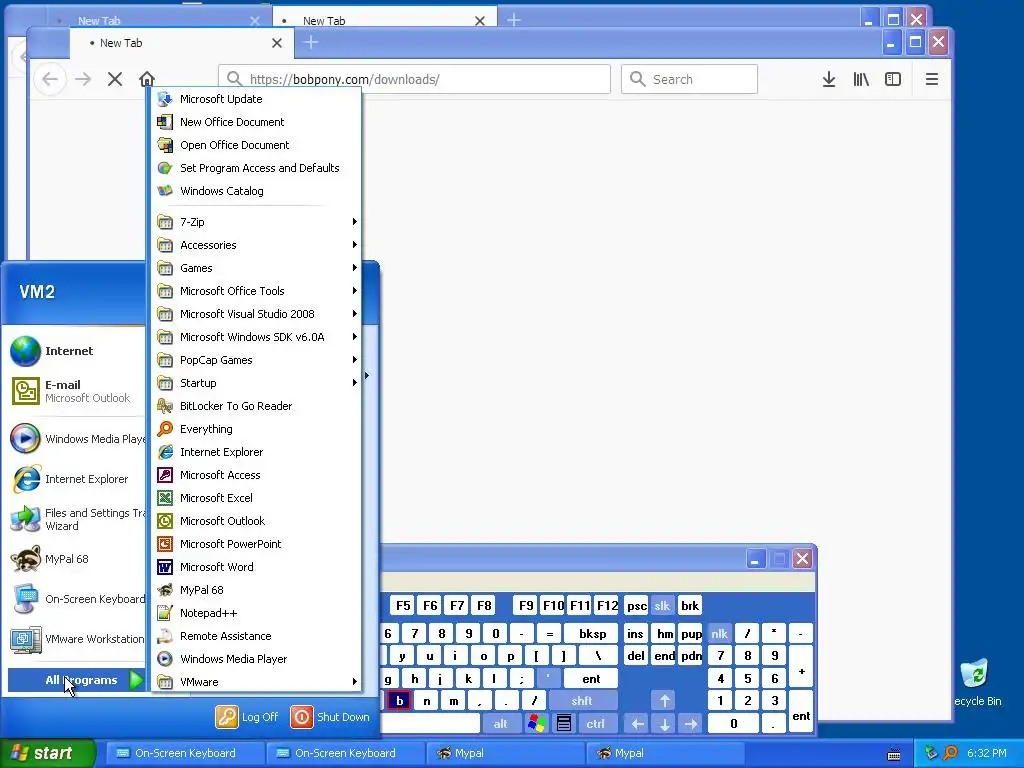The height and width of the screenshot is (768, 1024).
Task: Open VMware Workstation from Start menu list
Action: click(76, 639)
